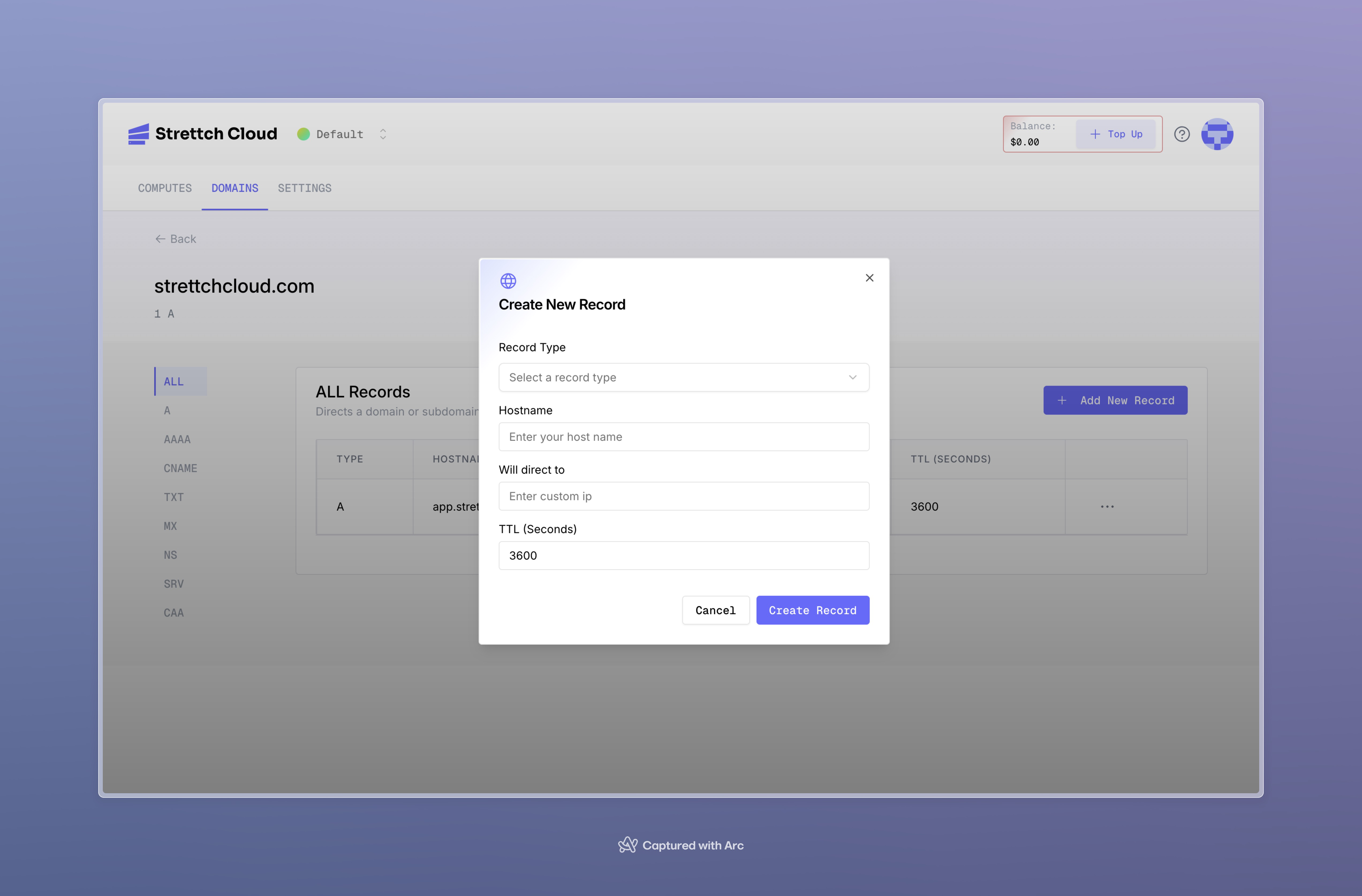This screenshot has height=896, width=1362.
Task: Open the user avatar profile menu
Action: [1217, 134]
